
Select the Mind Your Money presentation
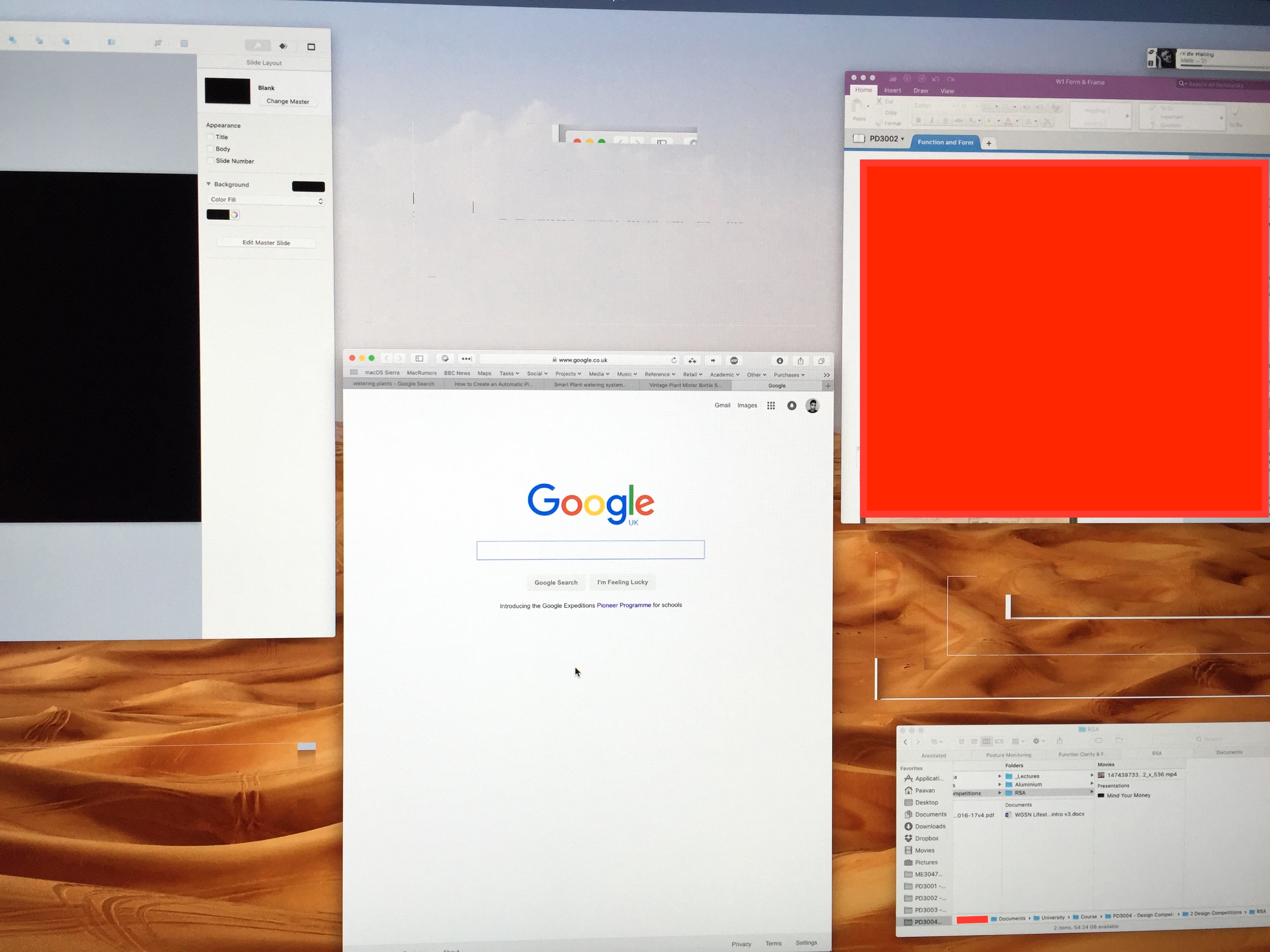(x=1124, y=795)
